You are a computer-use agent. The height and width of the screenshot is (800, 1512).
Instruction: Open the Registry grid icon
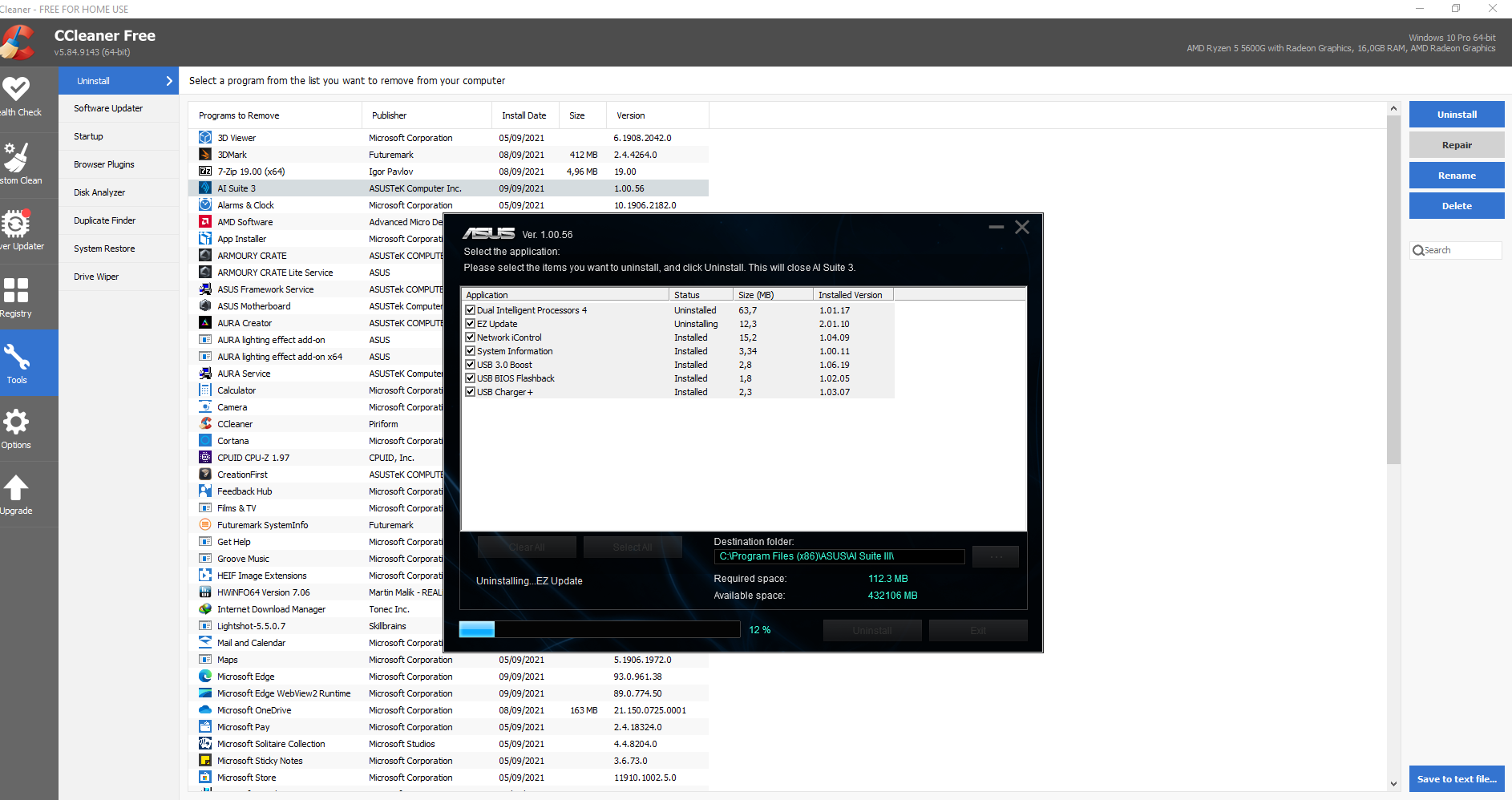(x=16, y=290)
